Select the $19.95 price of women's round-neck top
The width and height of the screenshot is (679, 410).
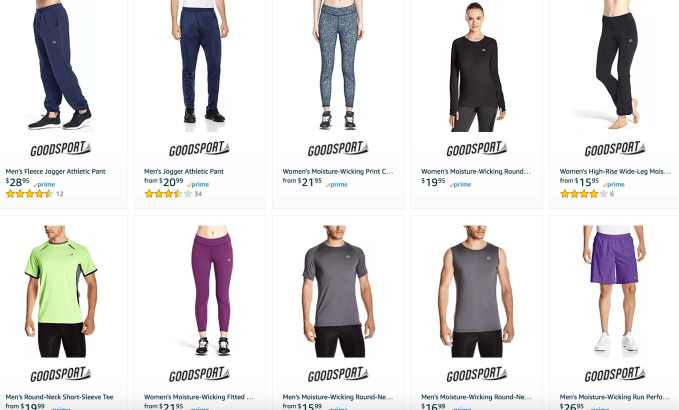pos(433,182)
